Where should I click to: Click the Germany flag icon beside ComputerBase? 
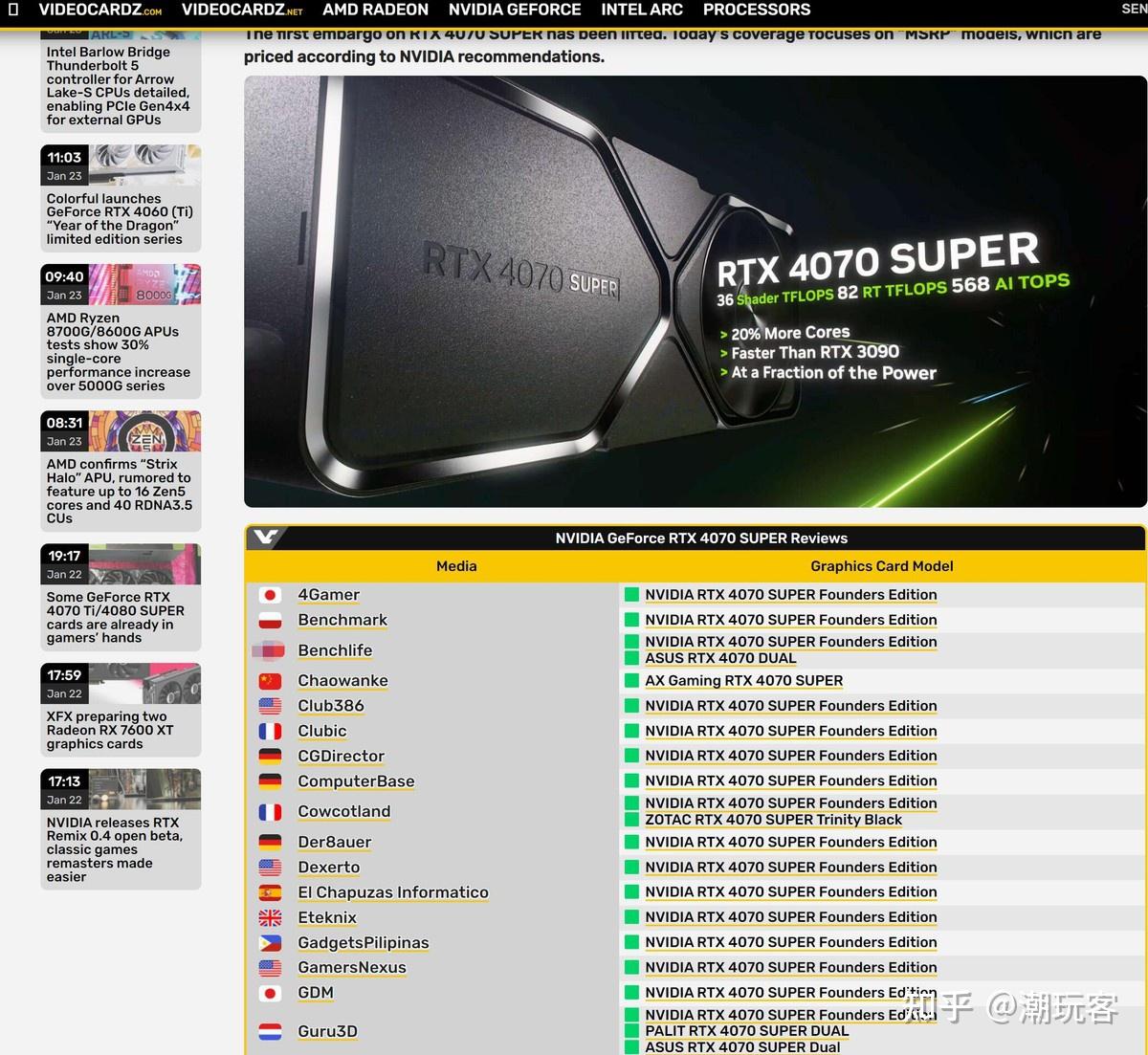pos(271,781)
